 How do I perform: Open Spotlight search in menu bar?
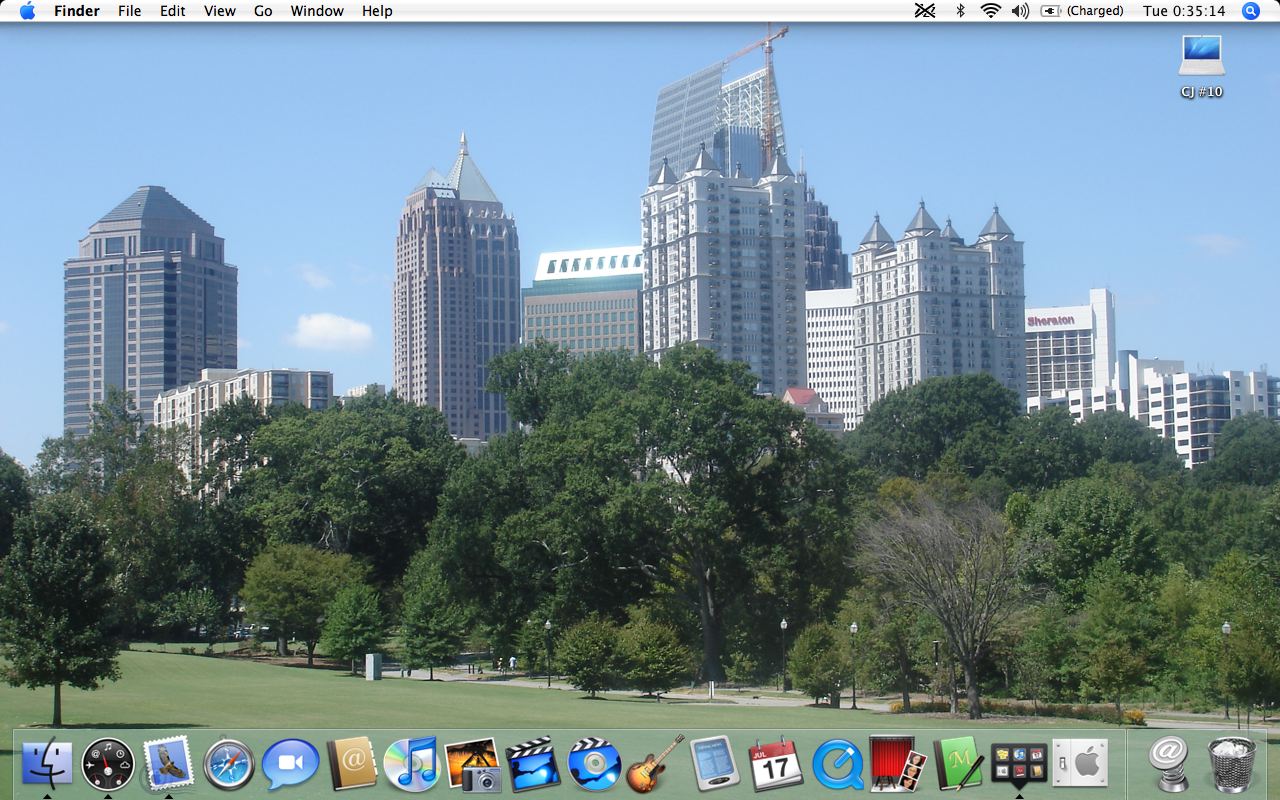coord(1251,11)
